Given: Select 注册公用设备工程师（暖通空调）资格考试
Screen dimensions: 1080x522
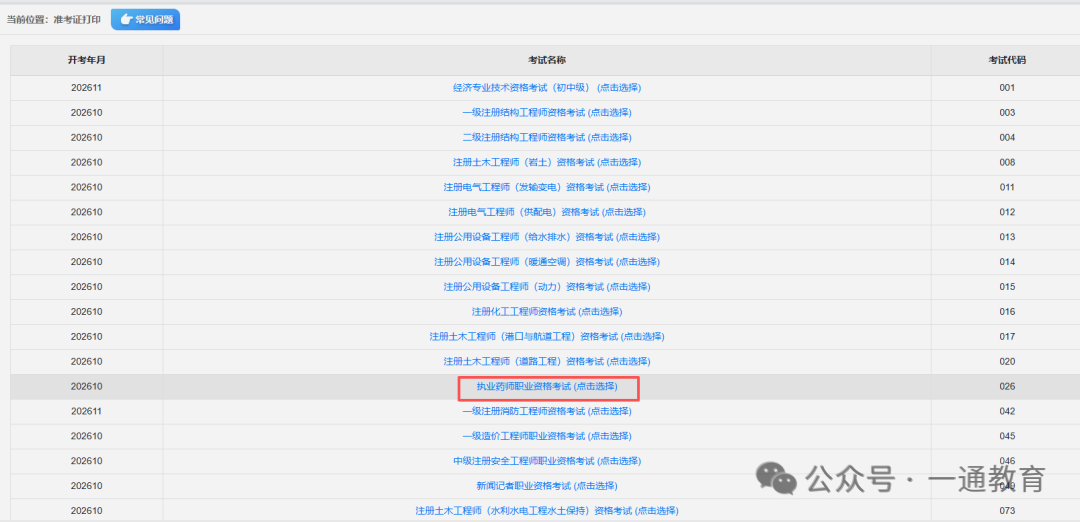Looking at the screenshot, I should tap(547, 262).
